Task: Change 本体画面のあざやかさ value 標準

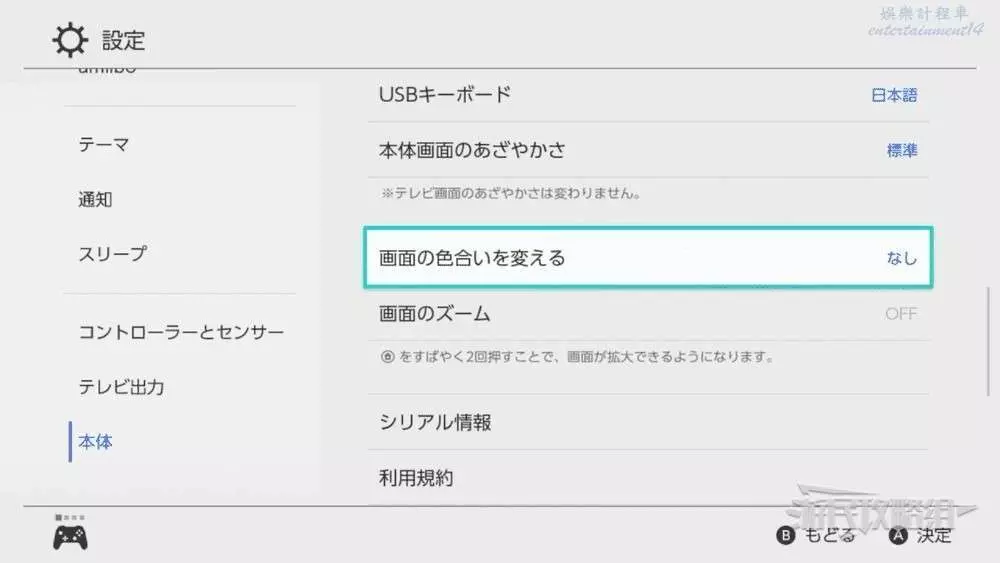Action: coord(902,151)
